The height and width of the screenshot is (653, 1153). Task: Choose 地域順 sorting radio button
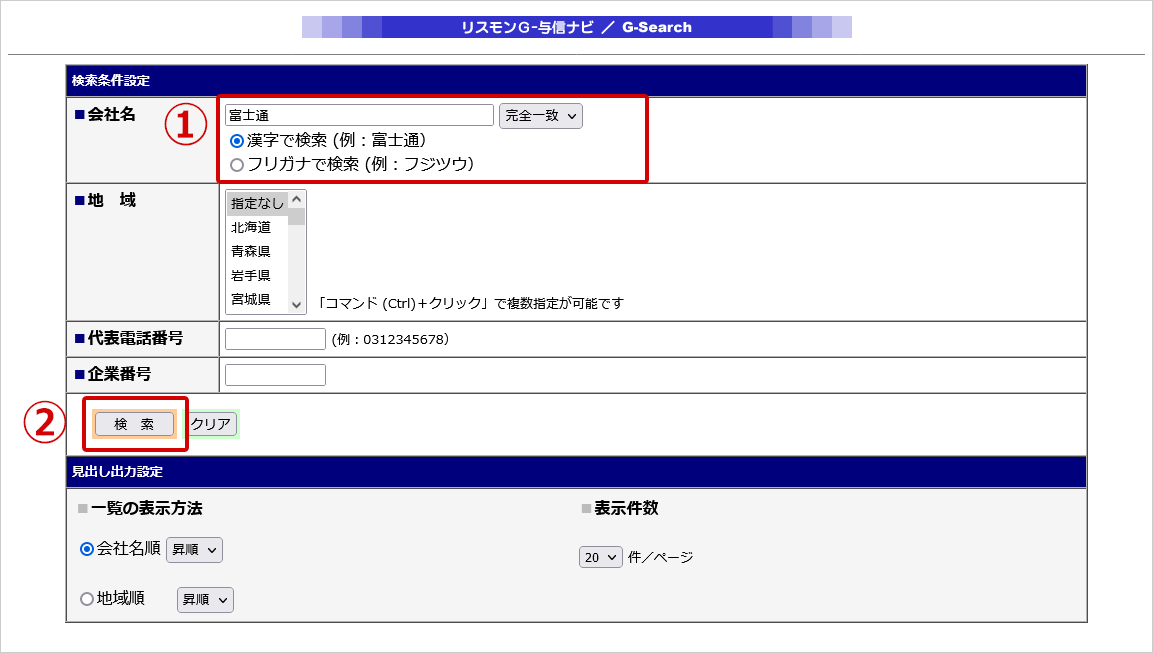[x=87, y=599]
